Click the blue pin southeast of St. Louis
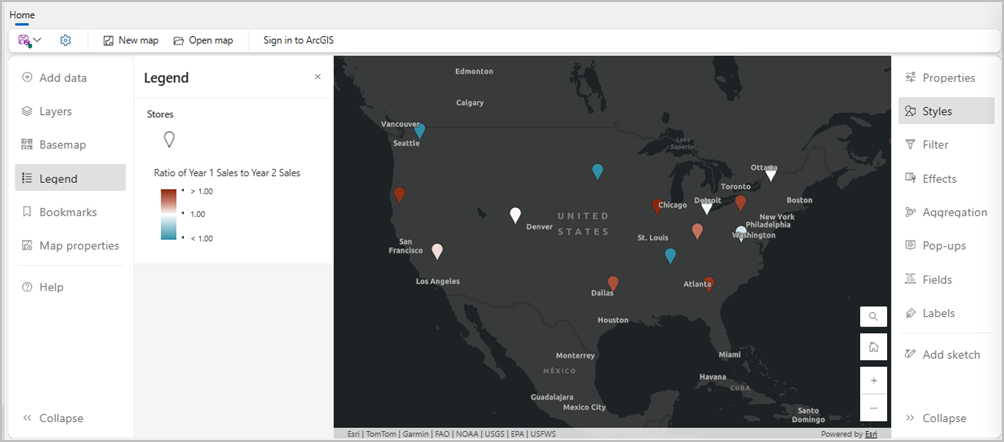 670,256
